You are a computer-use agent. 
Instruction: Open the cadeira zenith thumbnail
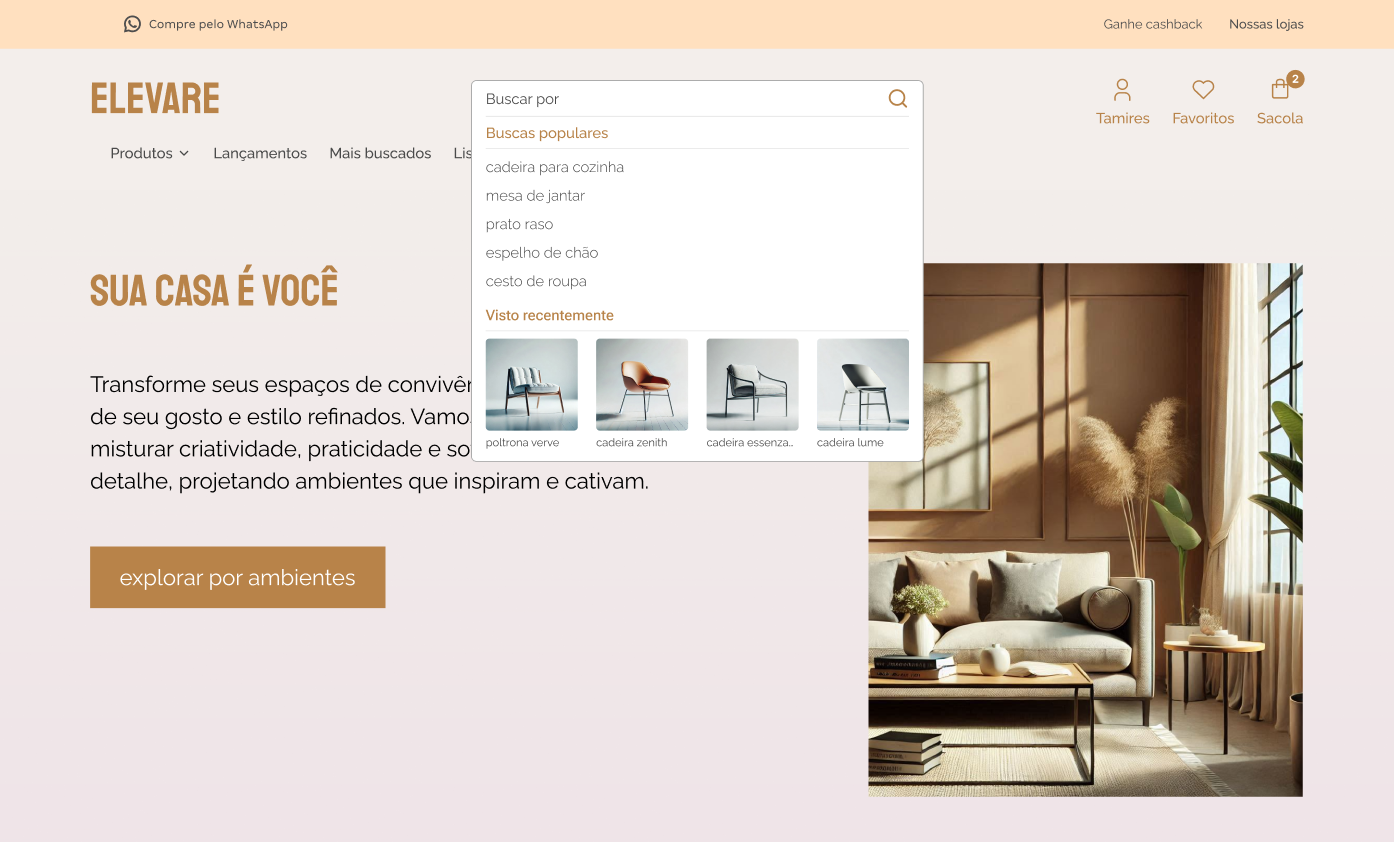(x=641, y=385)
